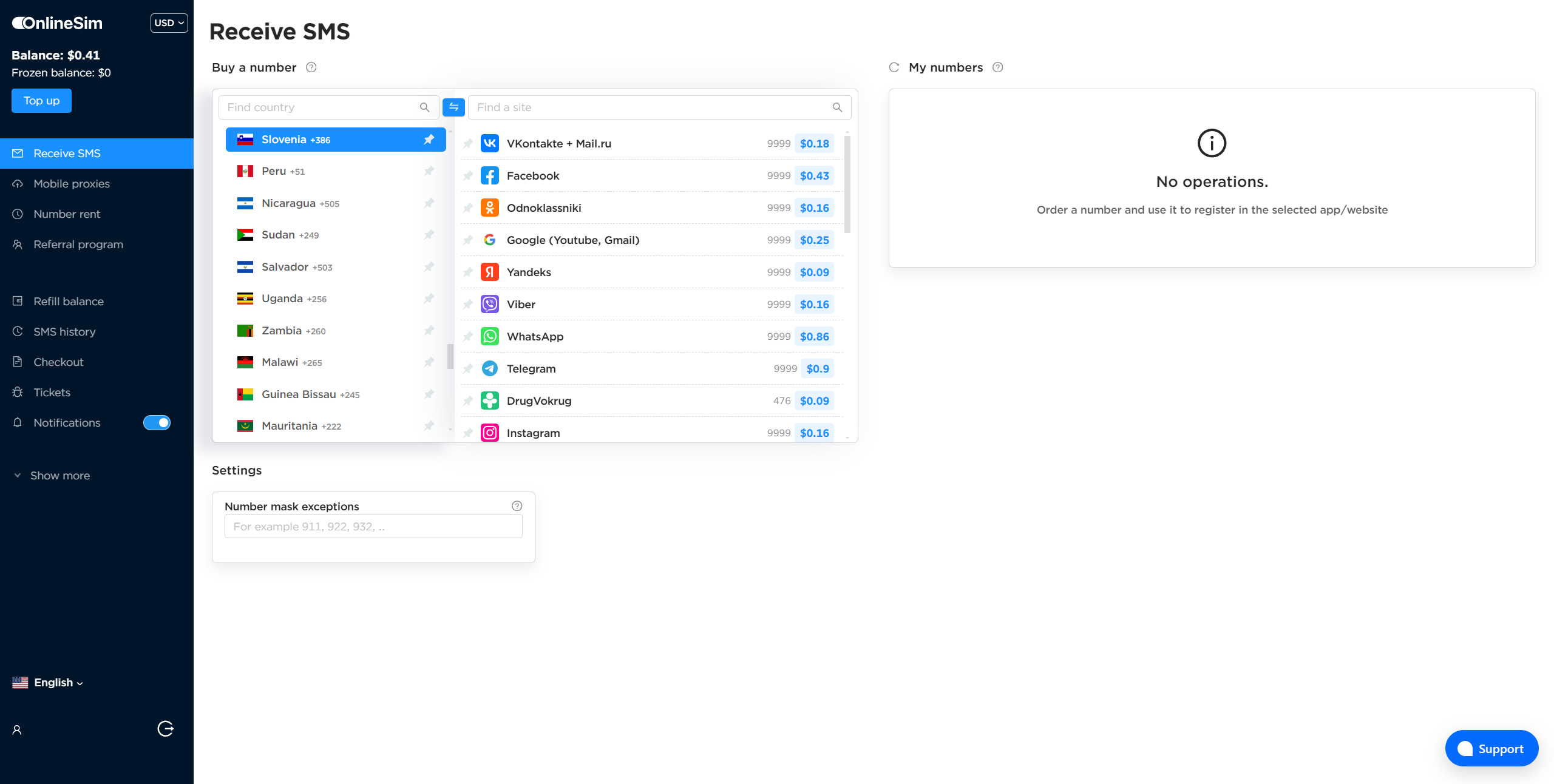Open the English language selector
The height and width of the screenshot is (784, 1554).
tap(47, 683)
